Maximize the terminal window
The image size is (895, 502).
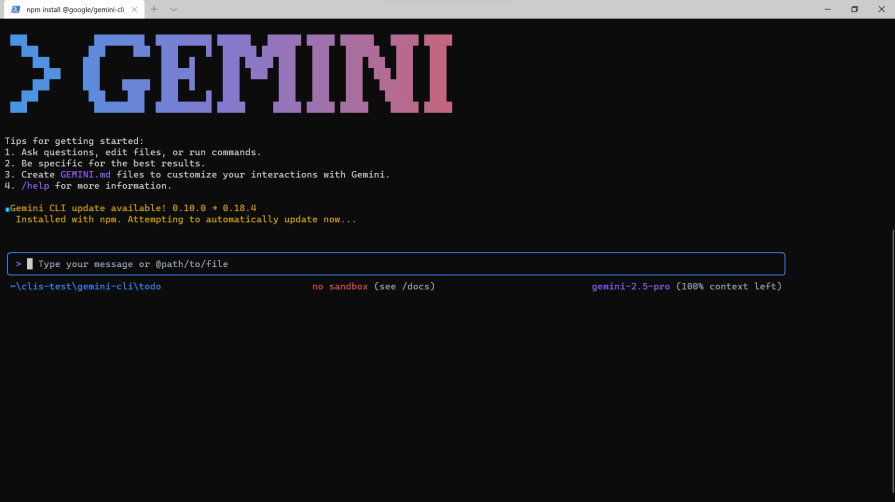click(x=854, y=9)
